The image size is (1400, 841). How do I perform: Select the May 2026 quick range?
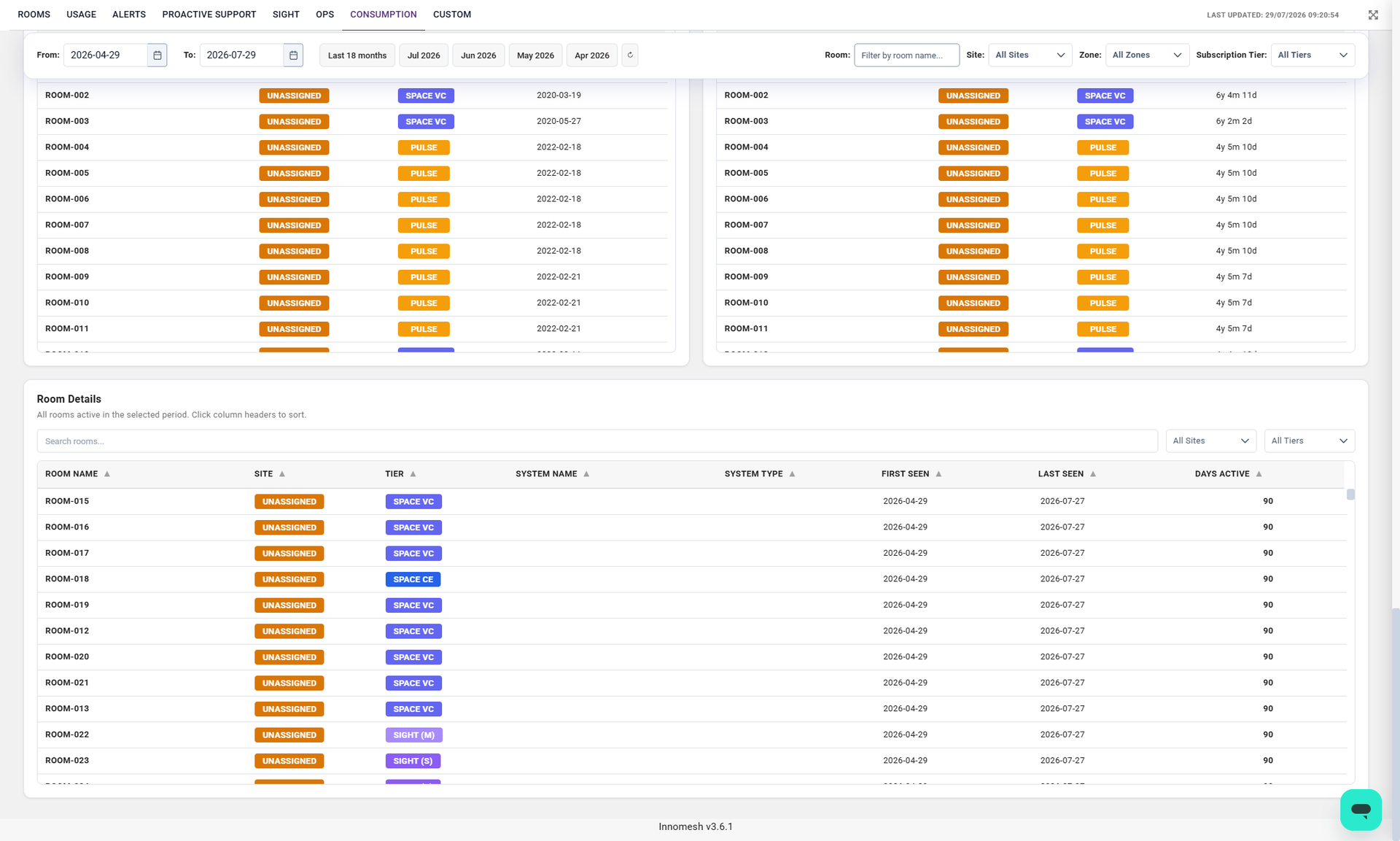click(x=535, y=55)
